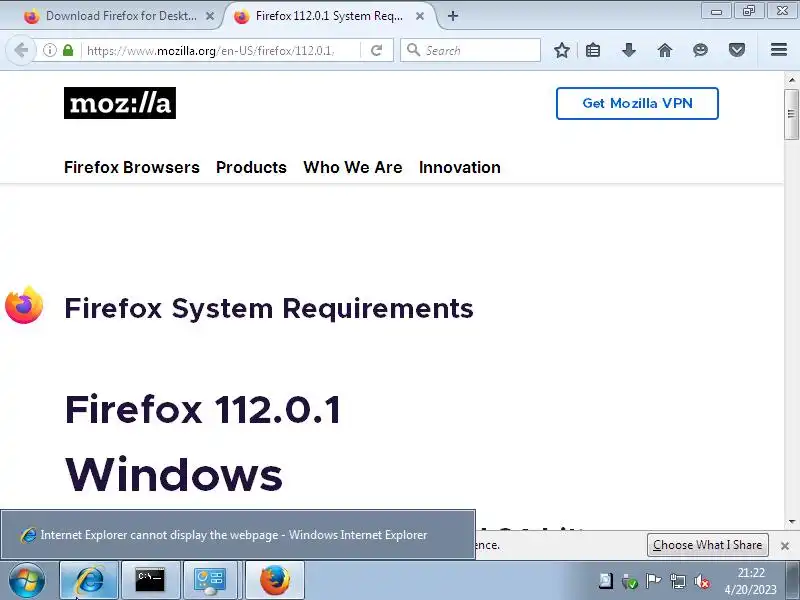The image size is (800, 600).
Task: Dismiss the notification bar with X
Action: (x=785, y=546)
